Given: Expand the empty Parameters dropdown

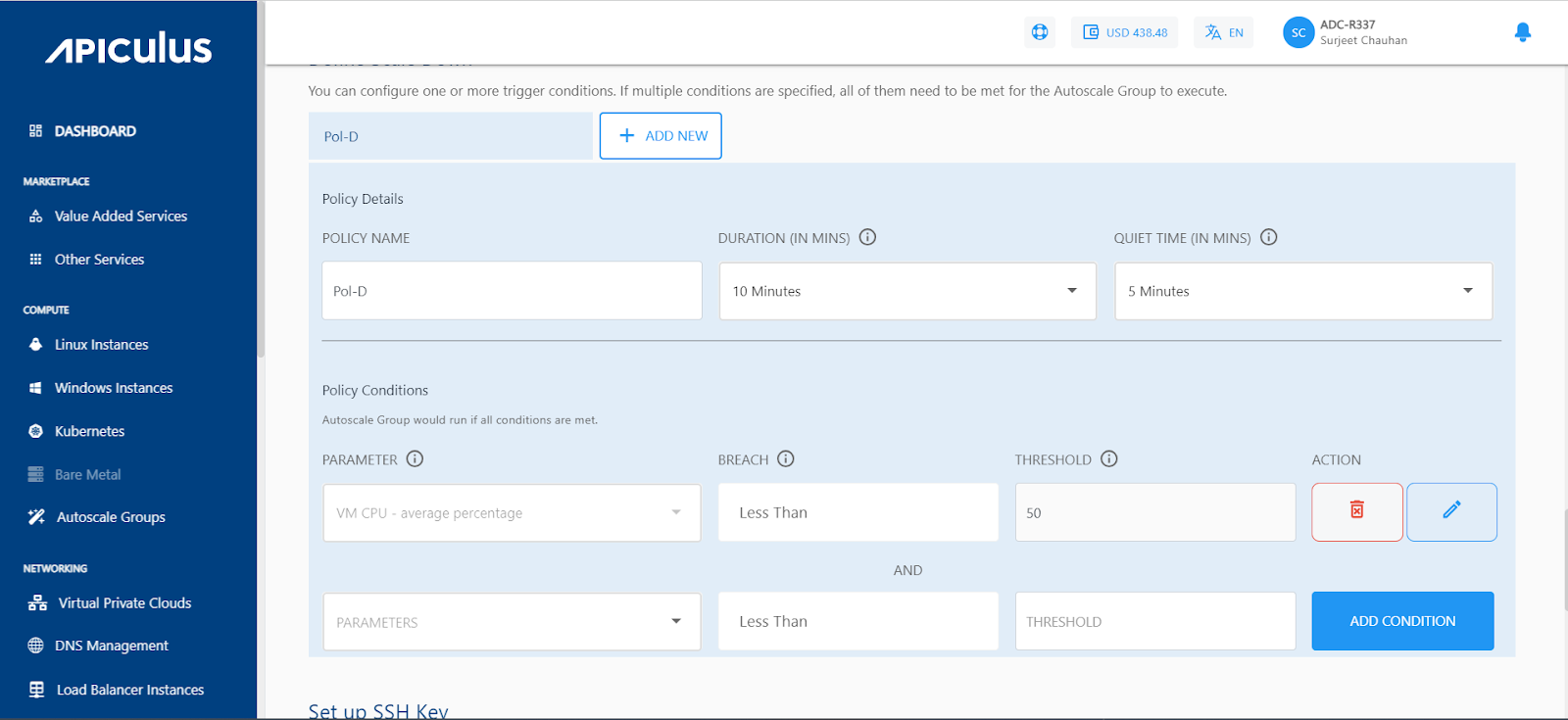Looking at the screenshot, I should [x=512, y=621].
